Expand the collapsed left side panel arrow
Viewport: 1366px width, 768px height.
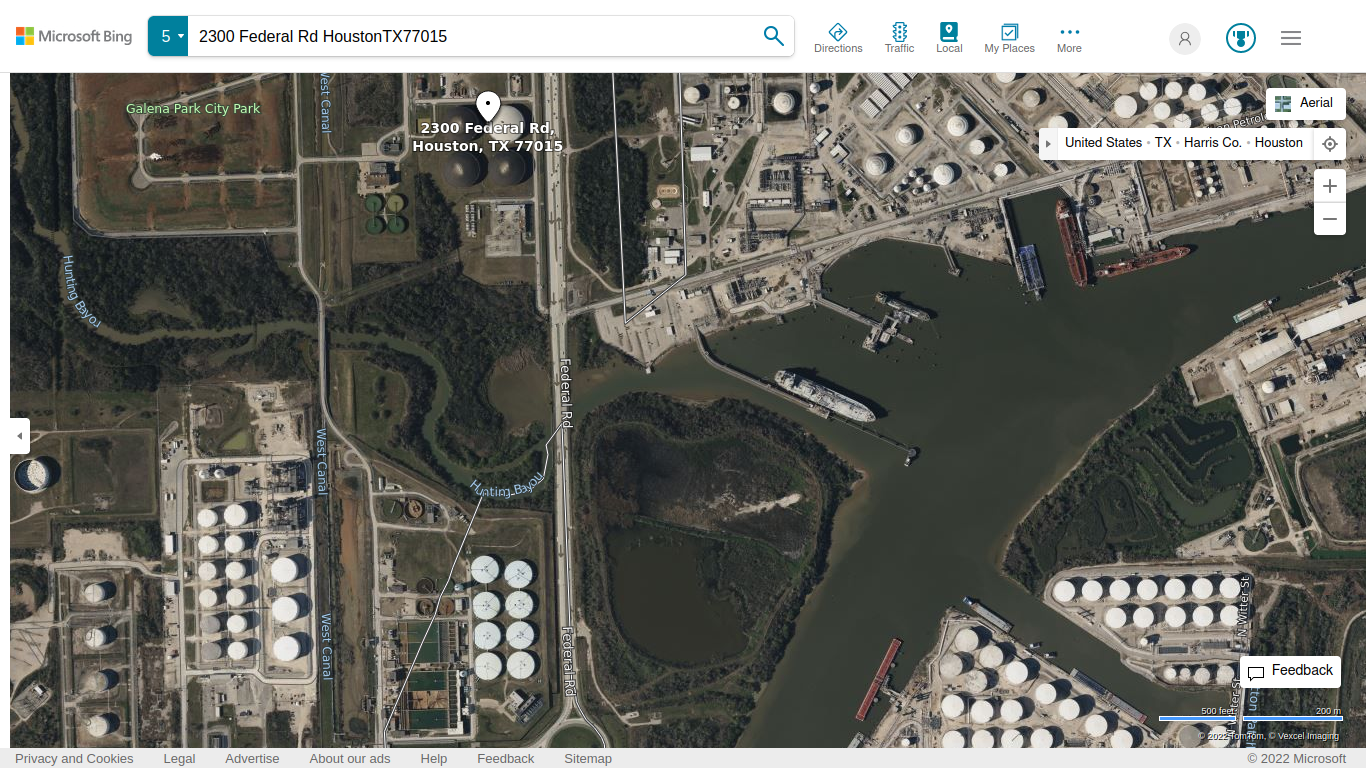pyautogui.click(x=19, y=436)
